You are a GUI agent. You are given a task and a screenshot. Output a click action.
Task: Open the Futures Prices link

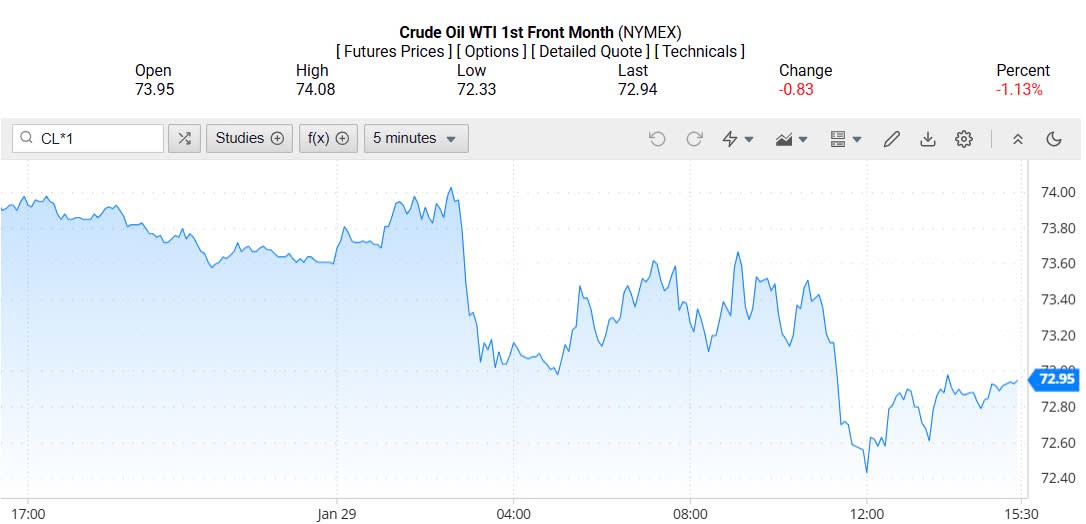point(396,52)
